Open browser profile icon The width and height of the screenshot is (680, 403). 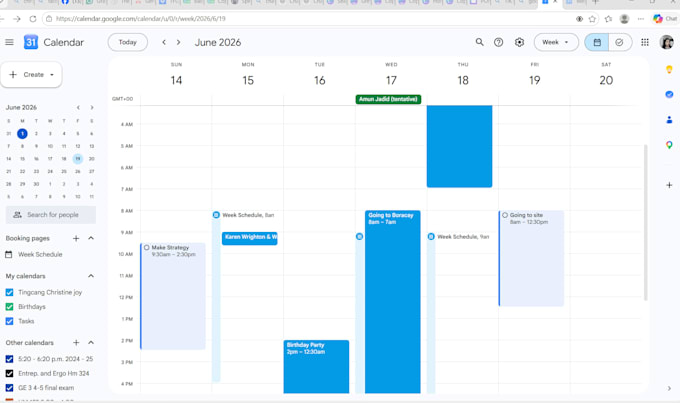click(x=624, y=19)
